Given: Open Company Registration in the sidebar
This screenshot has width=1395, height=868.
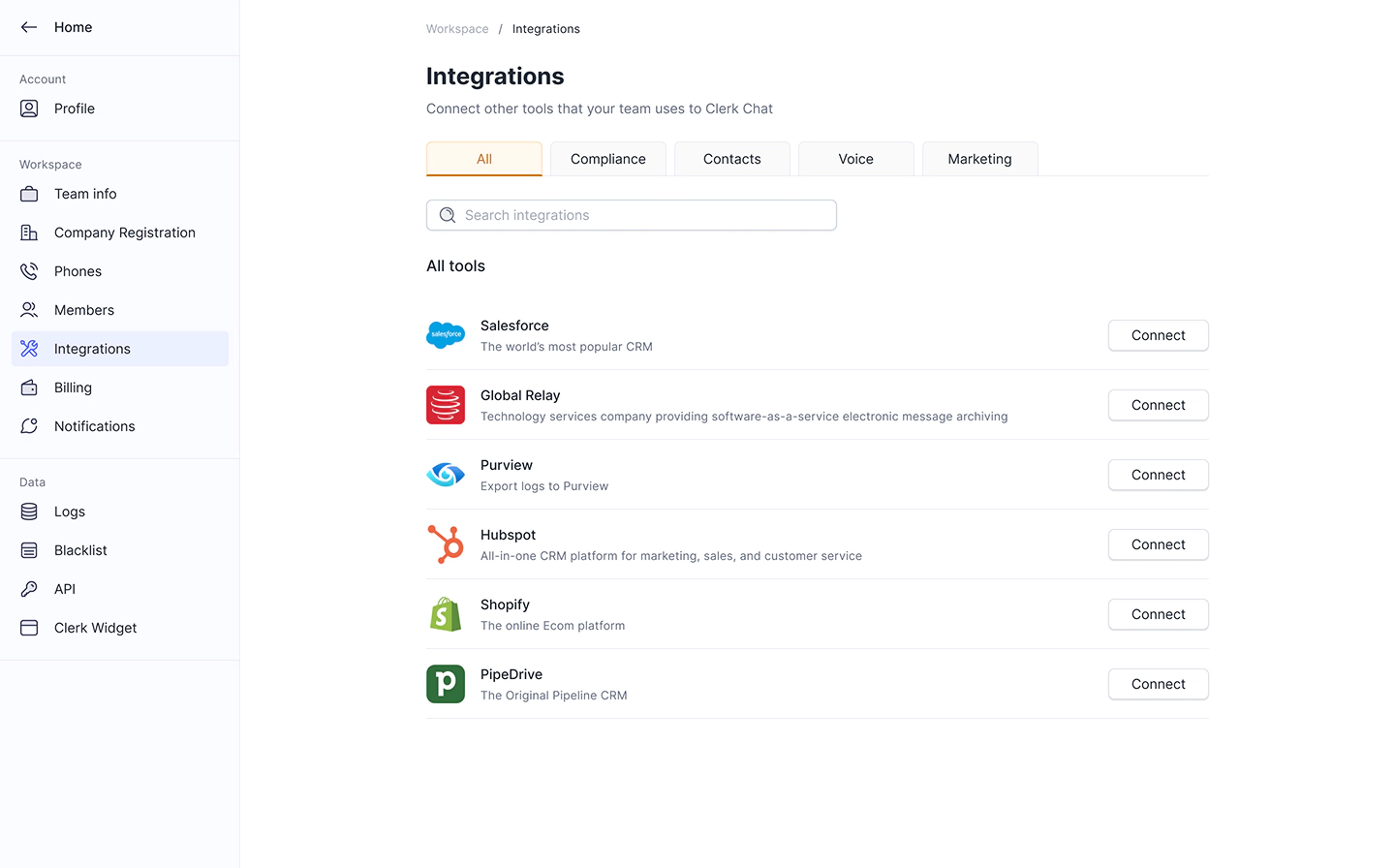Looking at the screenshot, I should click(124, 232).
